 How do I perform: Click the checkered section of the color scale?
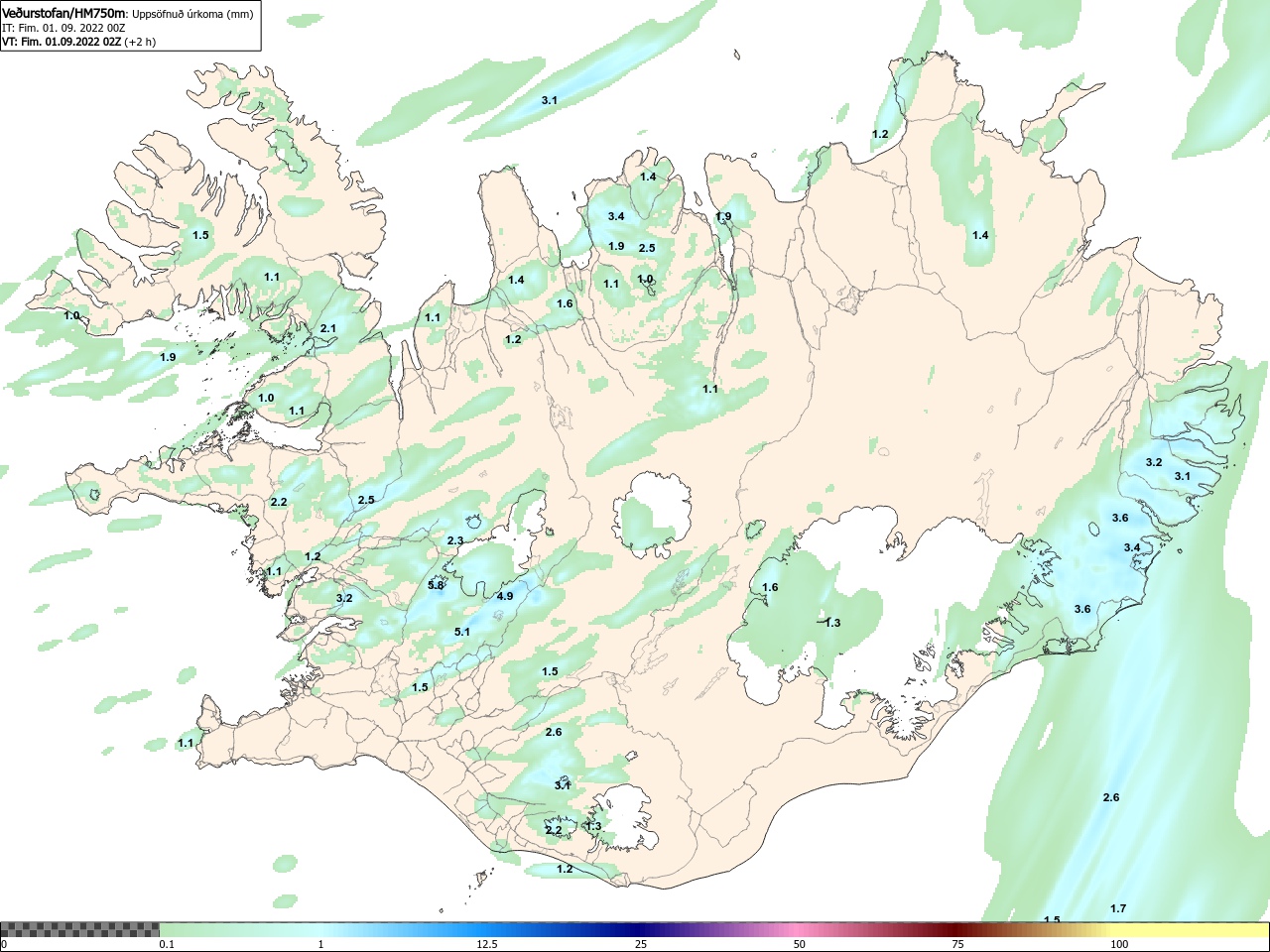[79, 929]
